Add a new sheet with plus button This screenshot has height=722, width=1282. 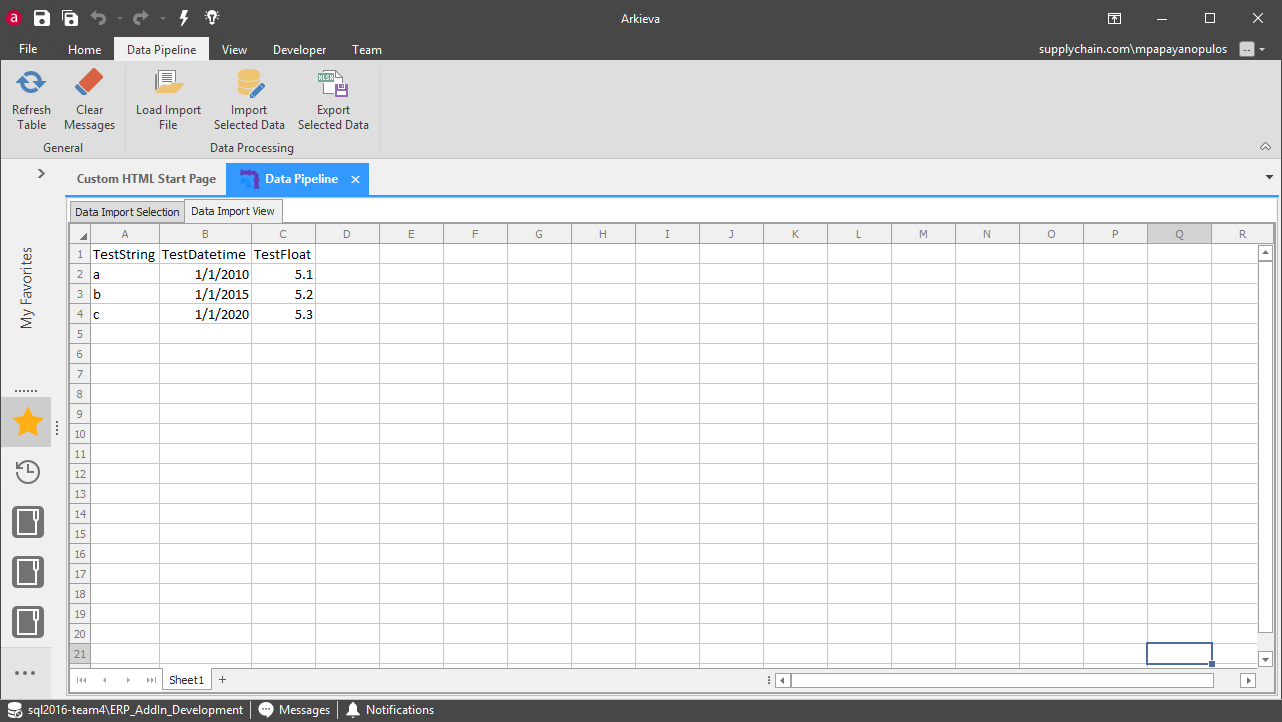[222, 679]
